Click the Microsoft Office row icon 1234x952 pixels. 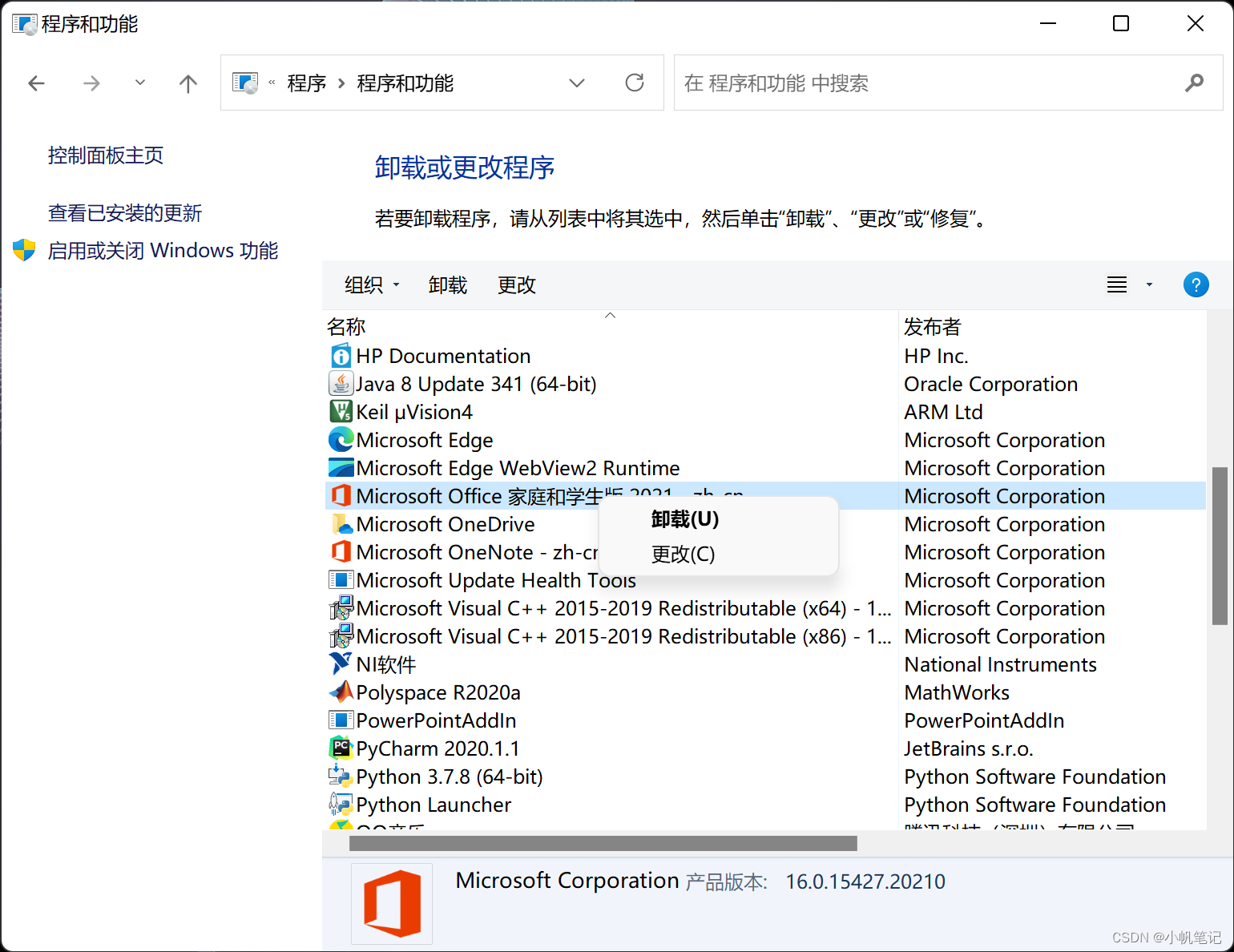341,496
